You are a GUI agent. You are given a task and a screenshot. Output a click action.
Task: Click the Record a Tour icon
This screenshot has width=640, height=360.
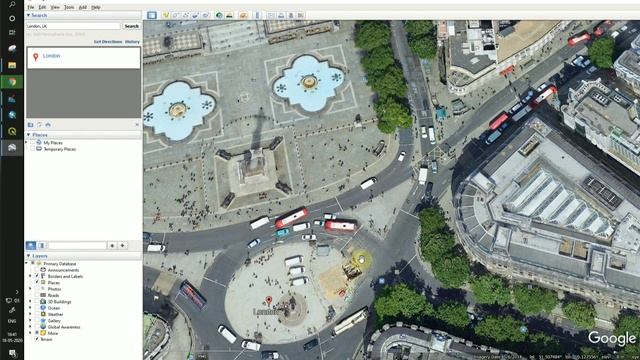click(x=206, y=15)
